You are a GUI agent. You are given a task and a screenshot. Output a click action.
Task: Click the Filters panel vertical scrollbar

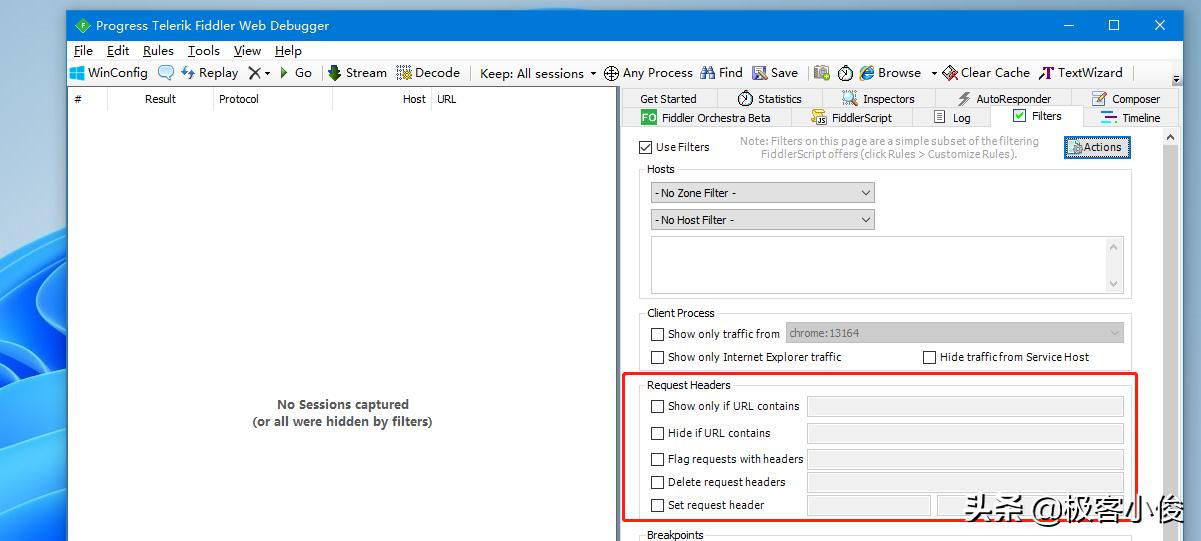[1170, 335]
